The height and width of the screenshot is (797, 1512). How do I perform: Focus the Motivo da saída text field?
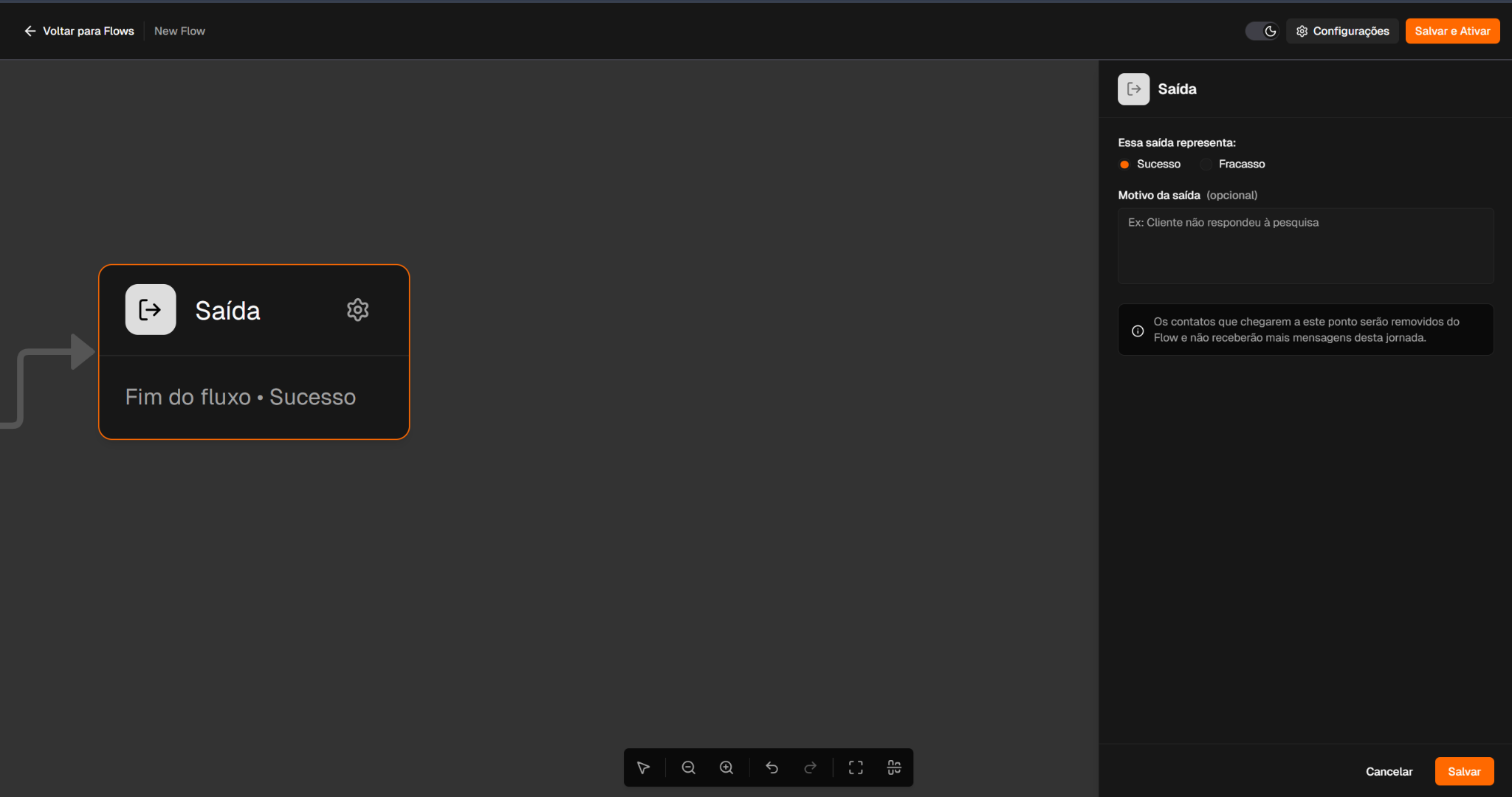pyautogui.click(x=1305, y=246)
